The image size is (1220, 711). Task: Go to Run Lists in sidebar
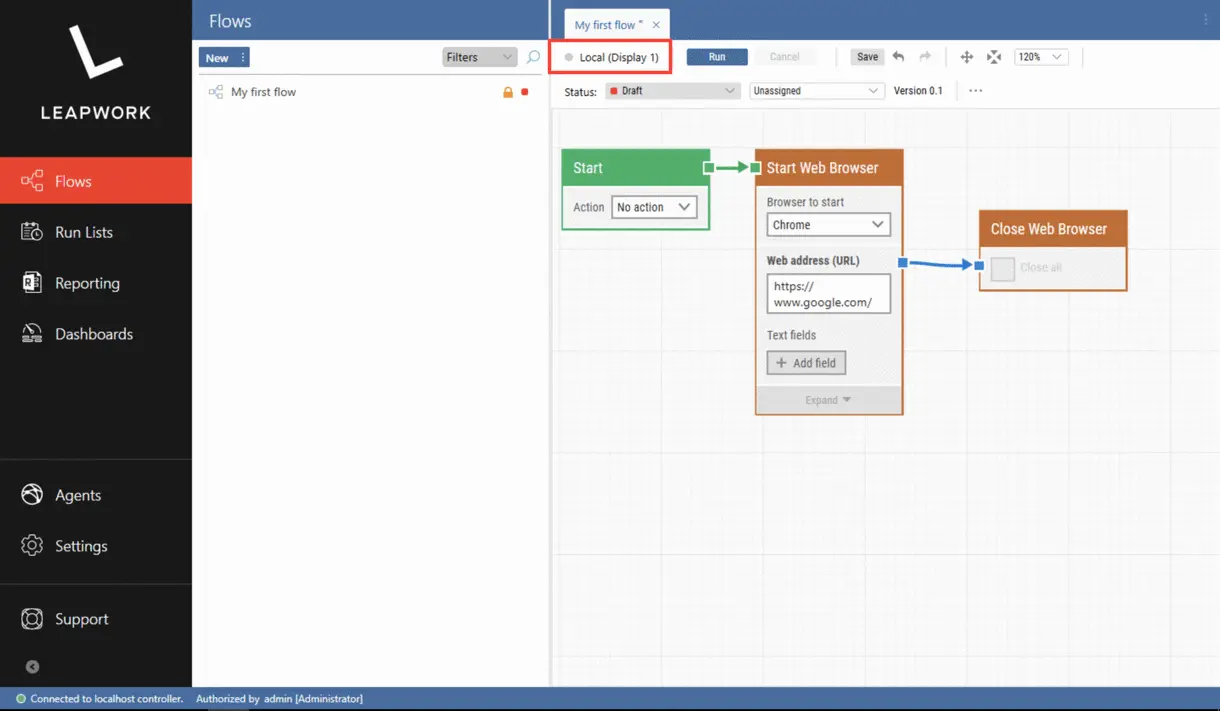tap(84, 232)
